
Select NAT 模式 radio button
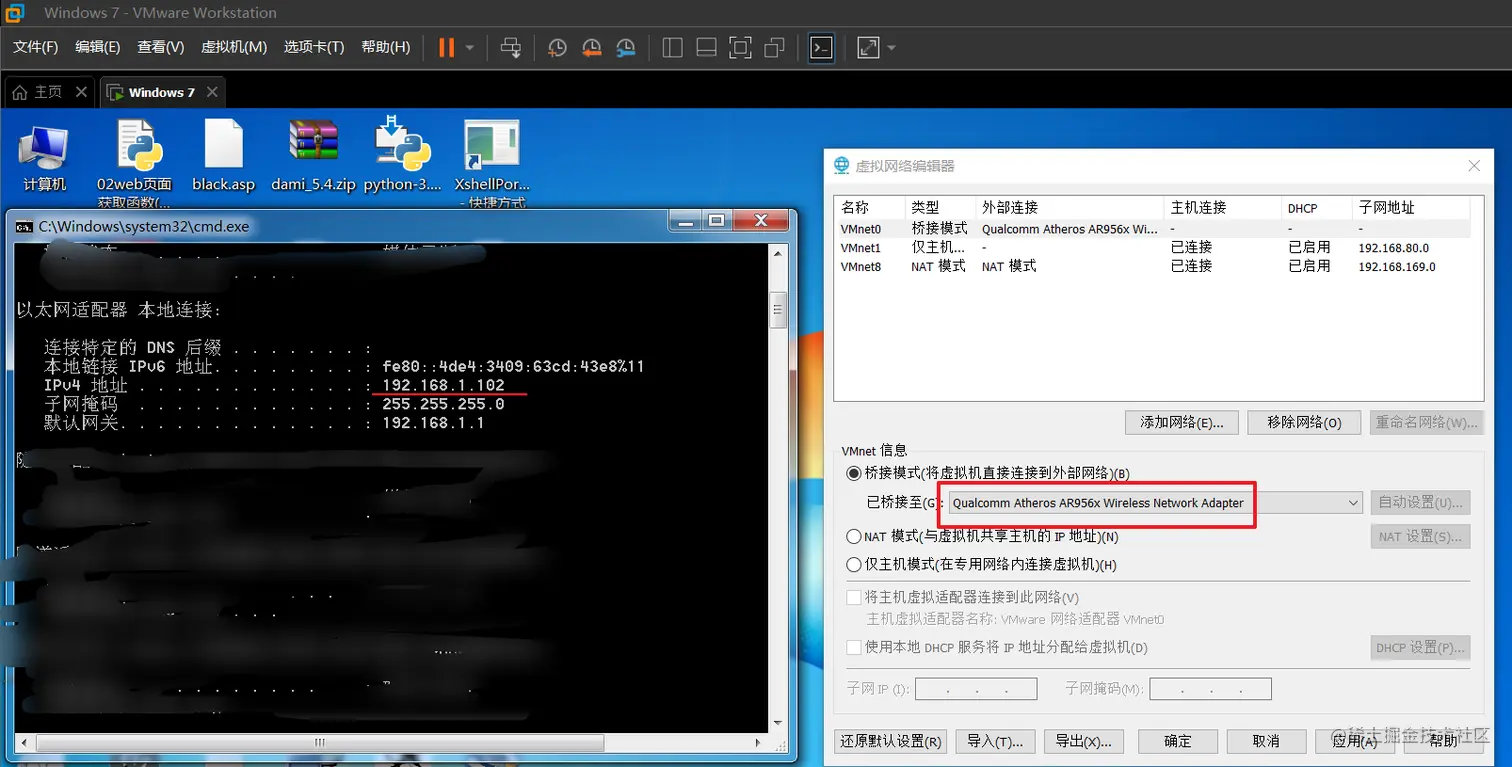click(854, 536)
